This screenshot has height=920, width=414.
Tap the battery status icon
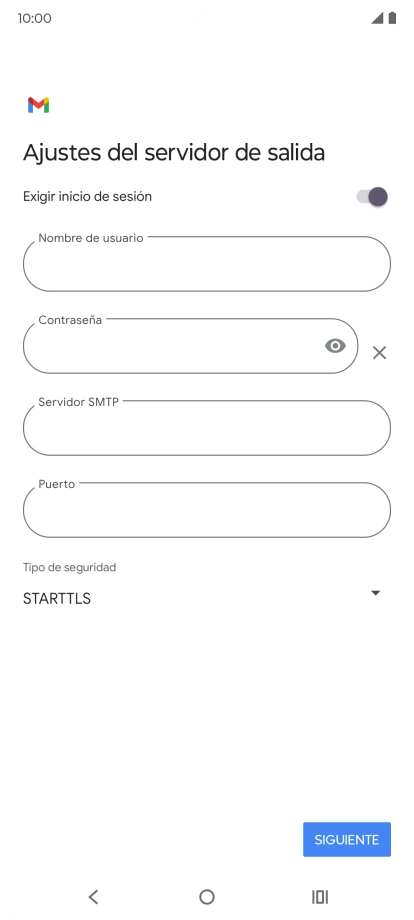point(392,18)
